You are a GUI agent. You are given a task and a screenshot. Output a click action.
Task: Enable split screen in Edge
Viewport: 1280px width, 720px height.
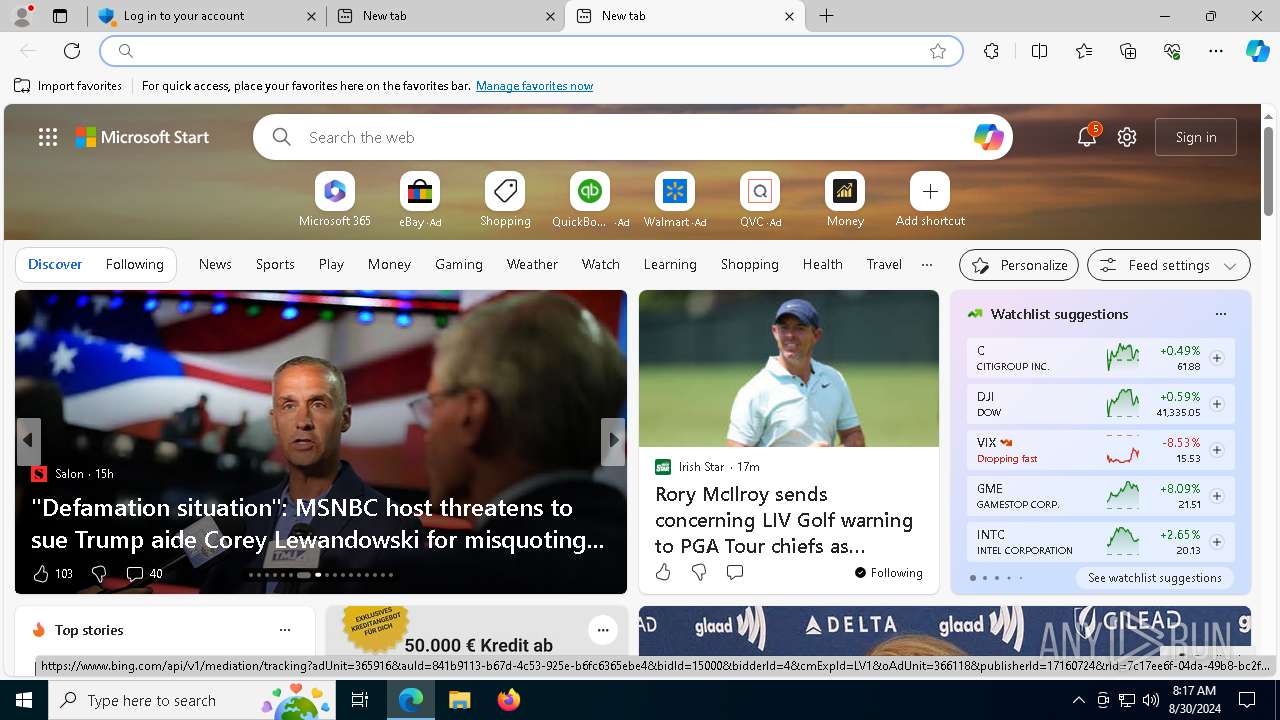coord(1039,51)
